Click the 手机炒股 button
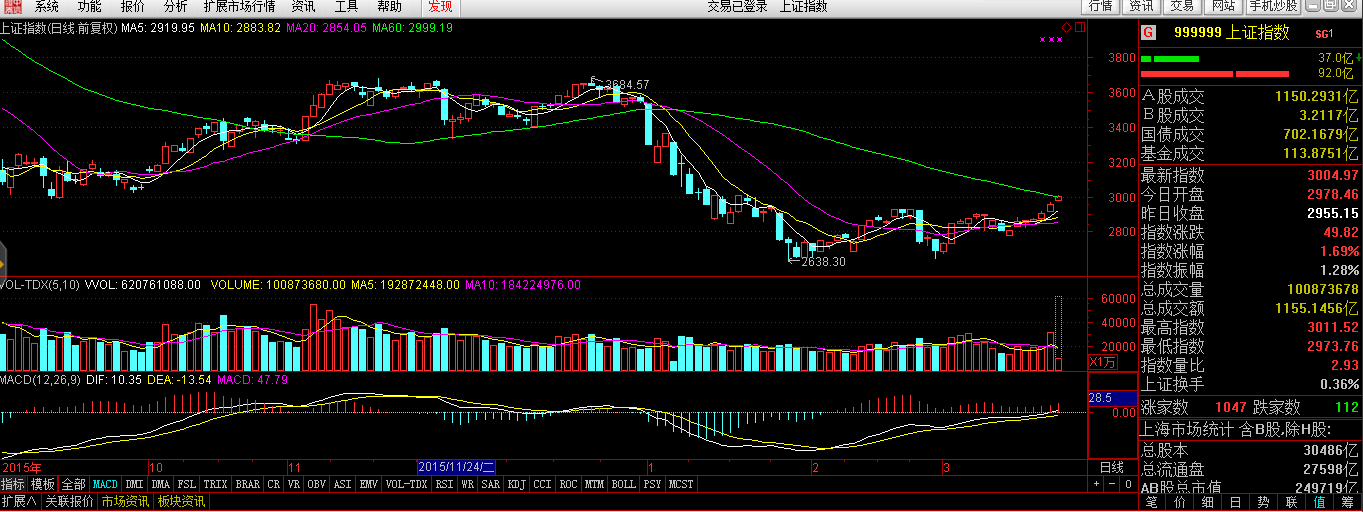1363x512 pixels. 1273,6
